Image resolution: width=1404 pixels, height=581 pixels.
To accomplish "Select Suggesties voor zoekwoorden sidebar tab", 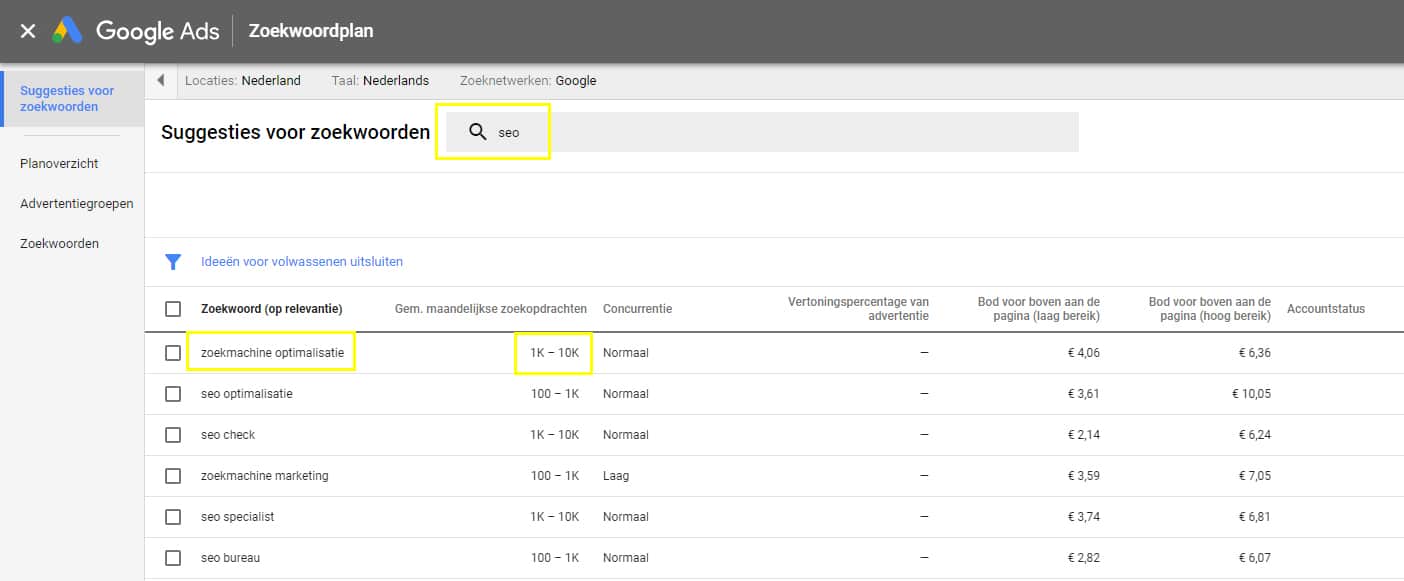I will tap(67, 98).
